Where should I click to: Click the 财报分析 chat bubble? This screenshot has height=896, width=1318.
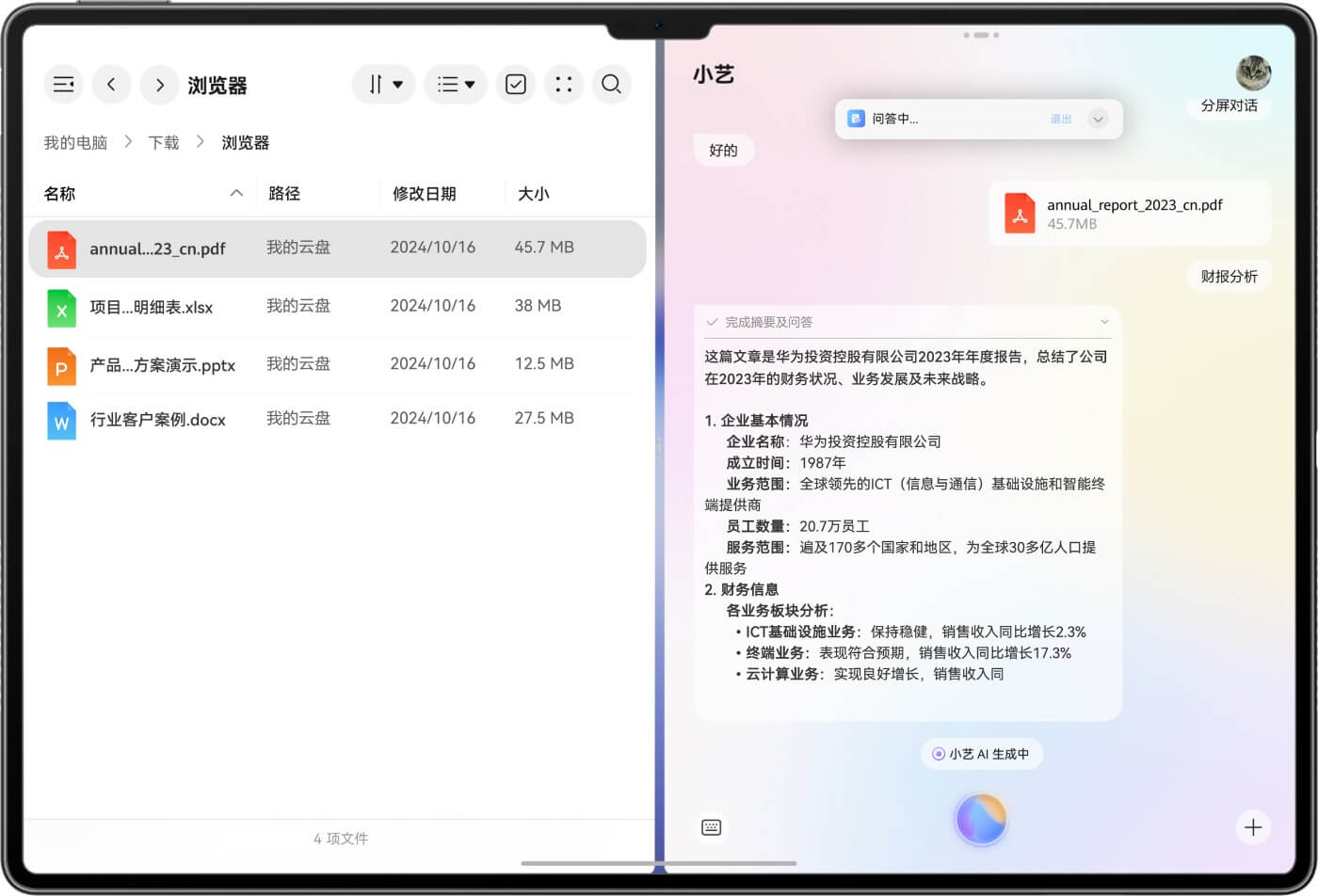[x=1229, y=276]
